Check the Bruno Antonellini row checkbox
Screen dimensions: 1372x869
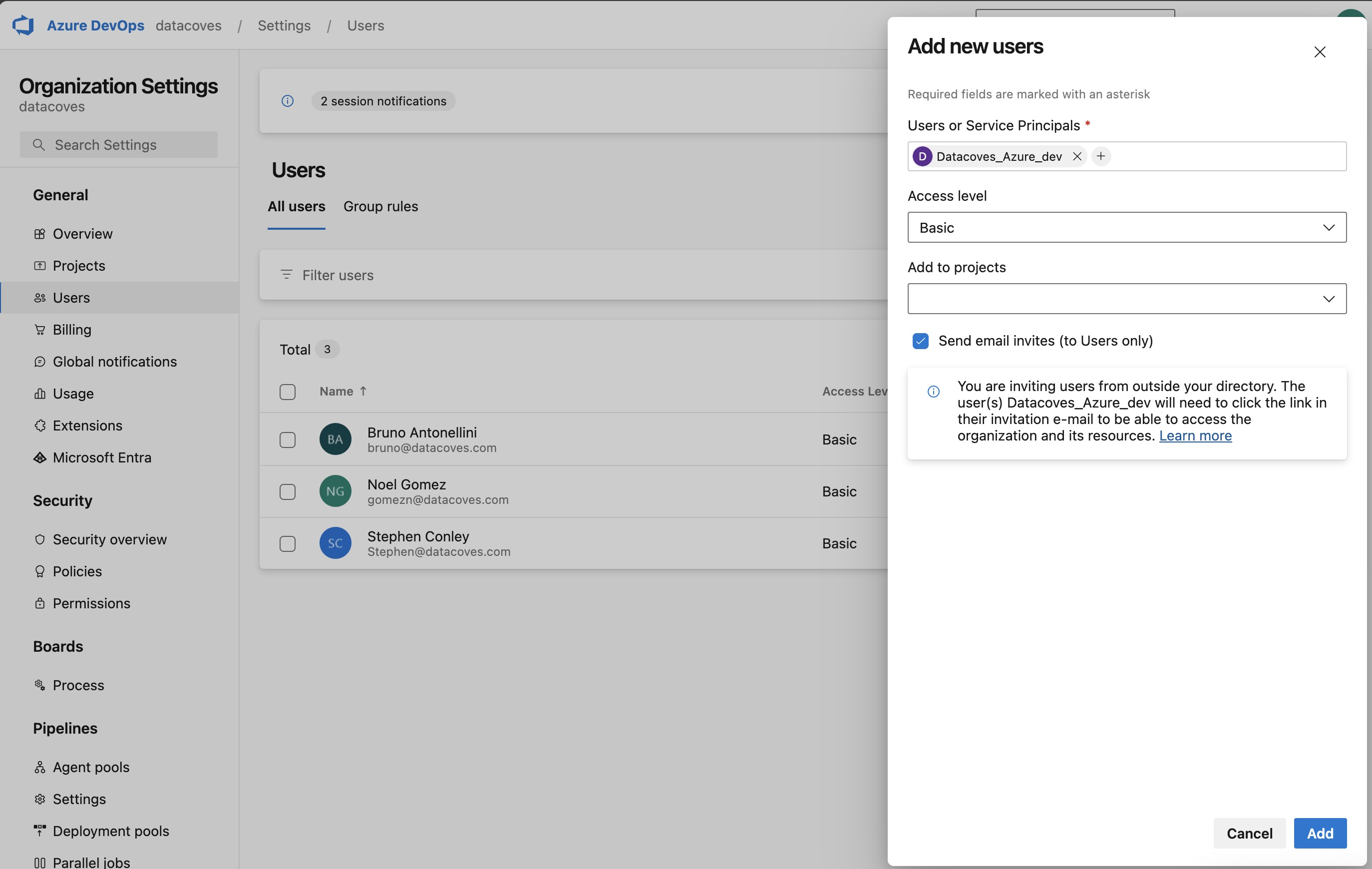(x=288, y=439)
